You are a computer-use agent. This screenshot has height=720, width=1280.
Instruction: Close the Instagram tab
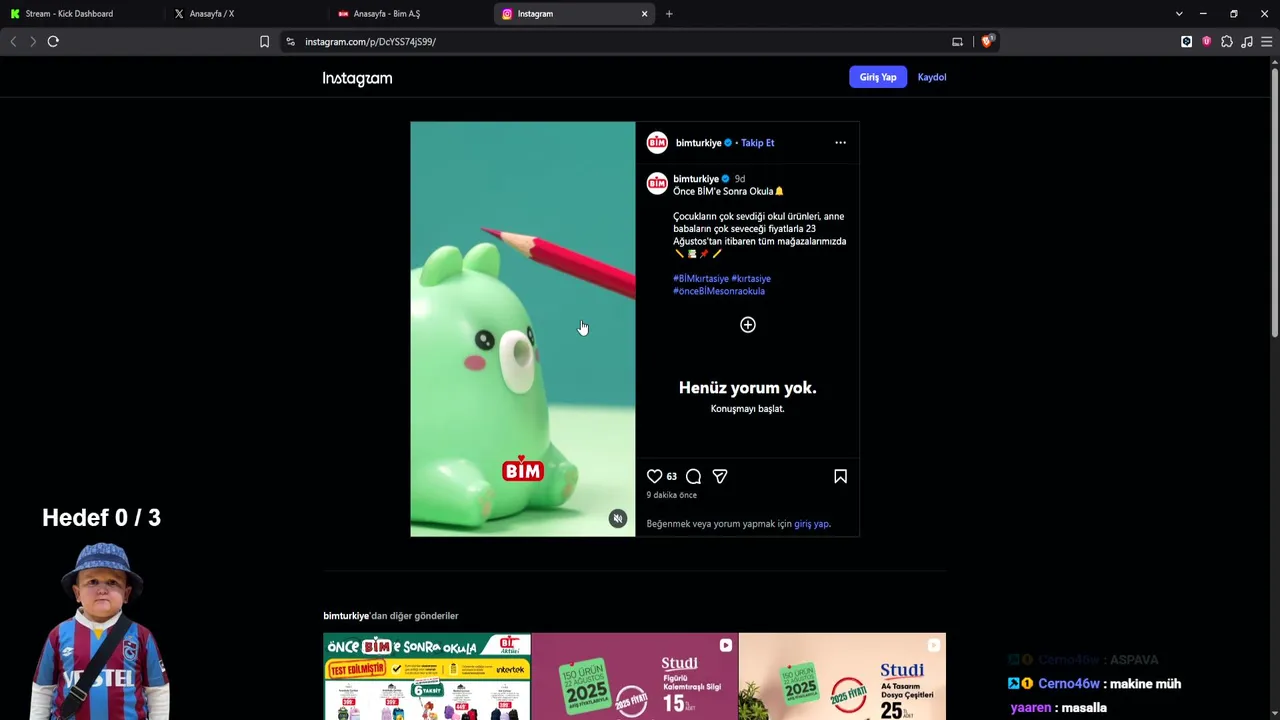pyautogui.click(x=644, y=14)
